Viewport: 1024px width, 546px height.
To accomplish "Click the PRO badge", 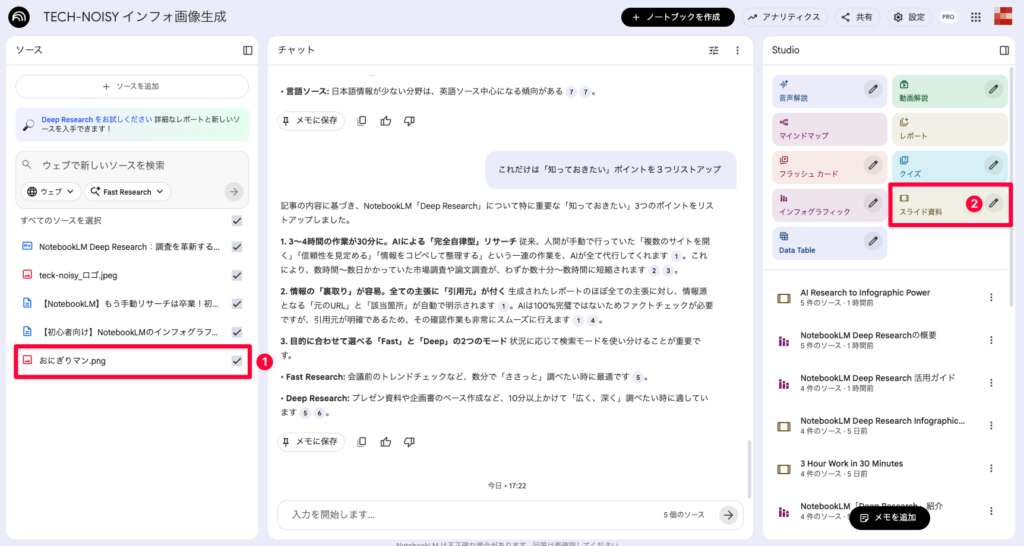I will (x=948, y=17).
